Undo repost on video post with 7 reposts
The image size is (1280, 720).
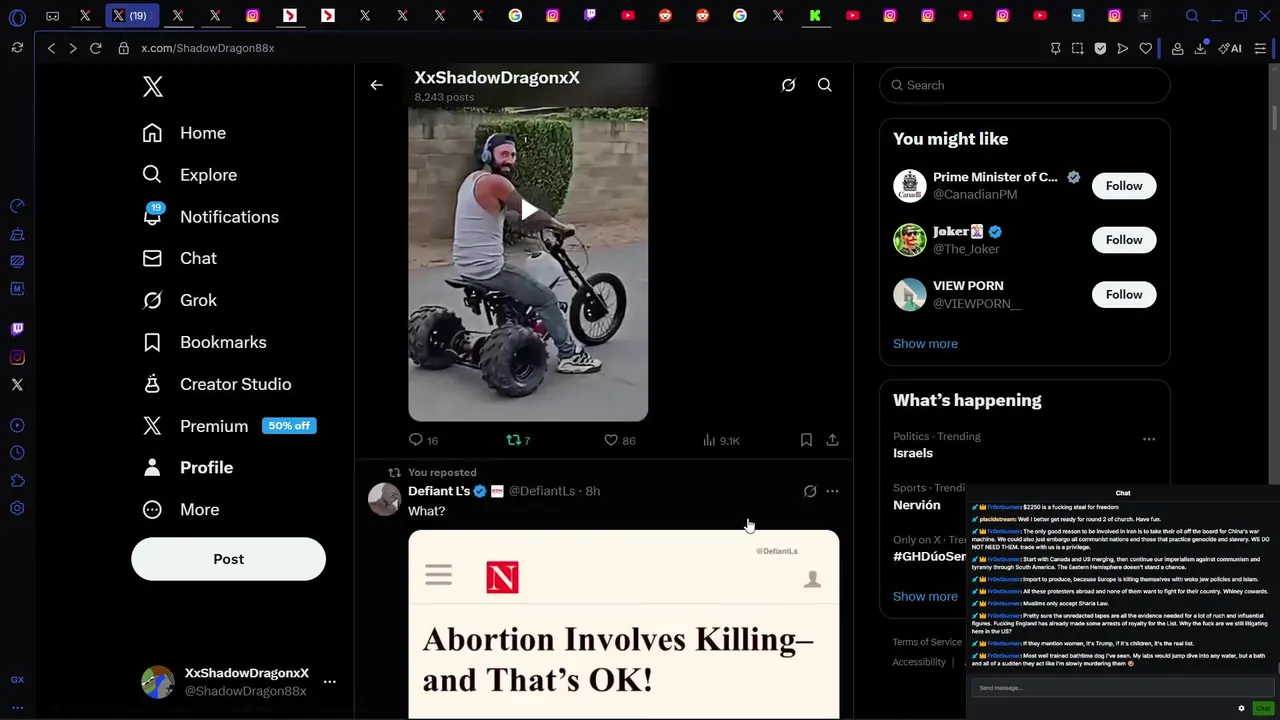[x=518, y=440]
